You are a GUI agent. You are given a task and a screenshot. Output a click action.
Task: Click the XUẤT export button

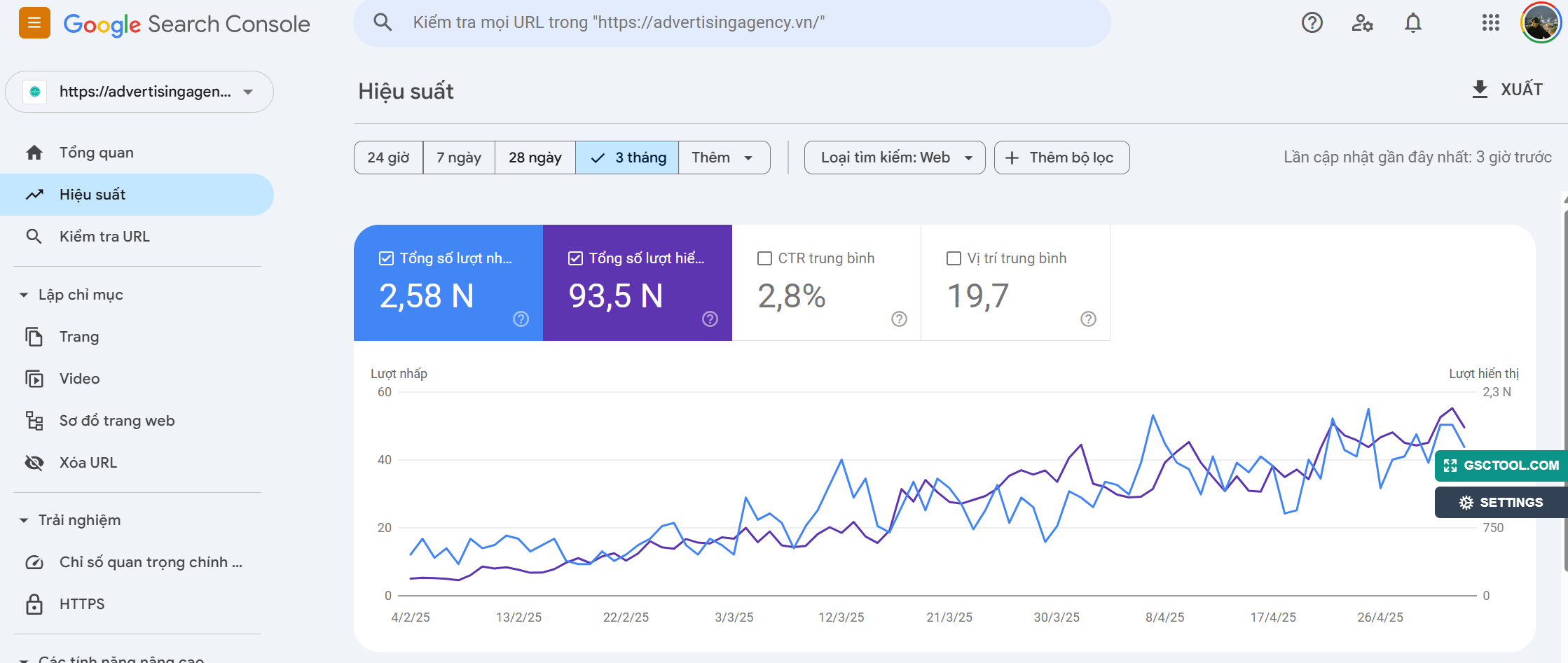pos(1507,90)
